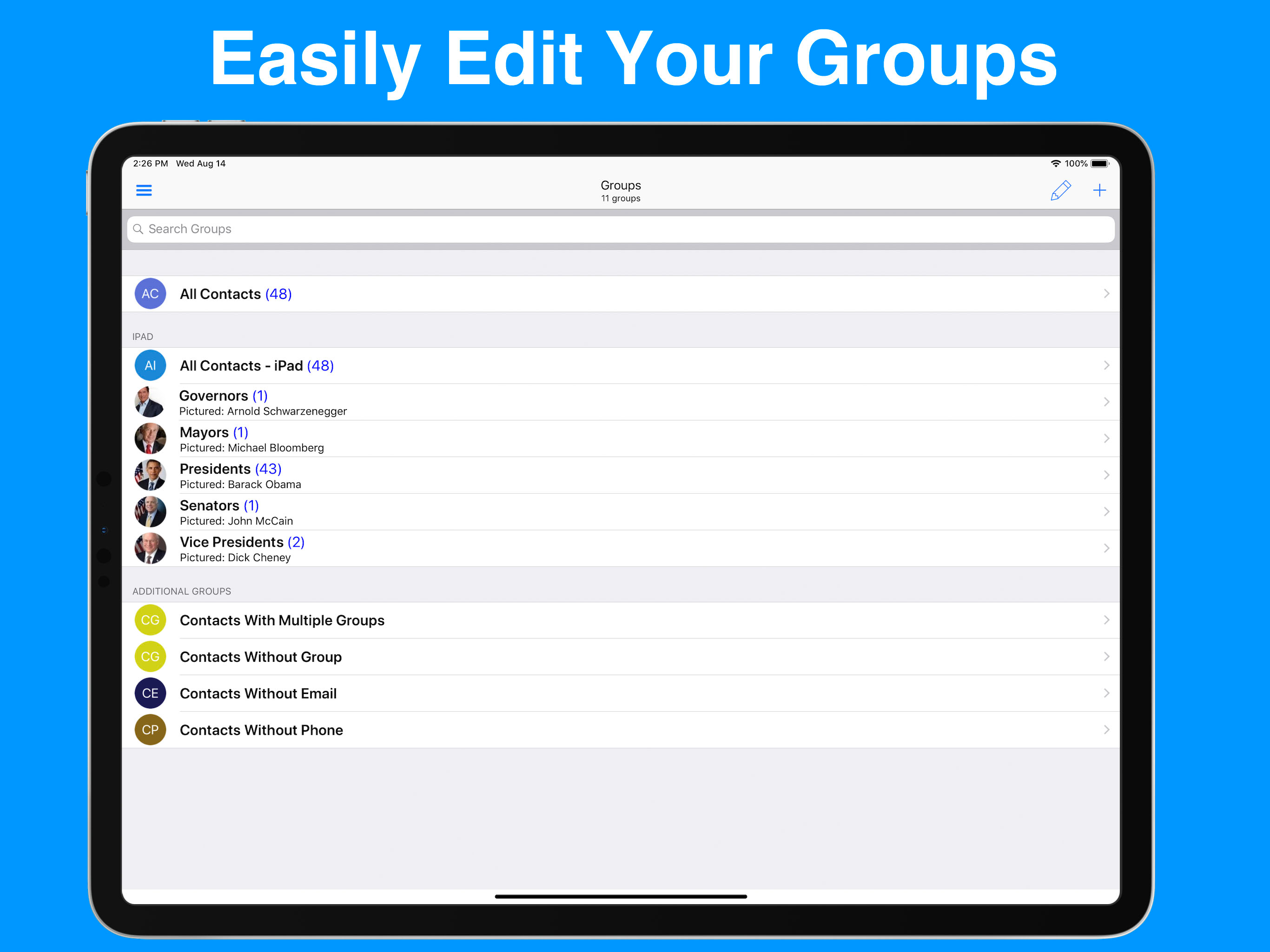Expand Contacts Without Group chevron
The height and width of the screenshot is (952, 1270).
point(1106,657)
